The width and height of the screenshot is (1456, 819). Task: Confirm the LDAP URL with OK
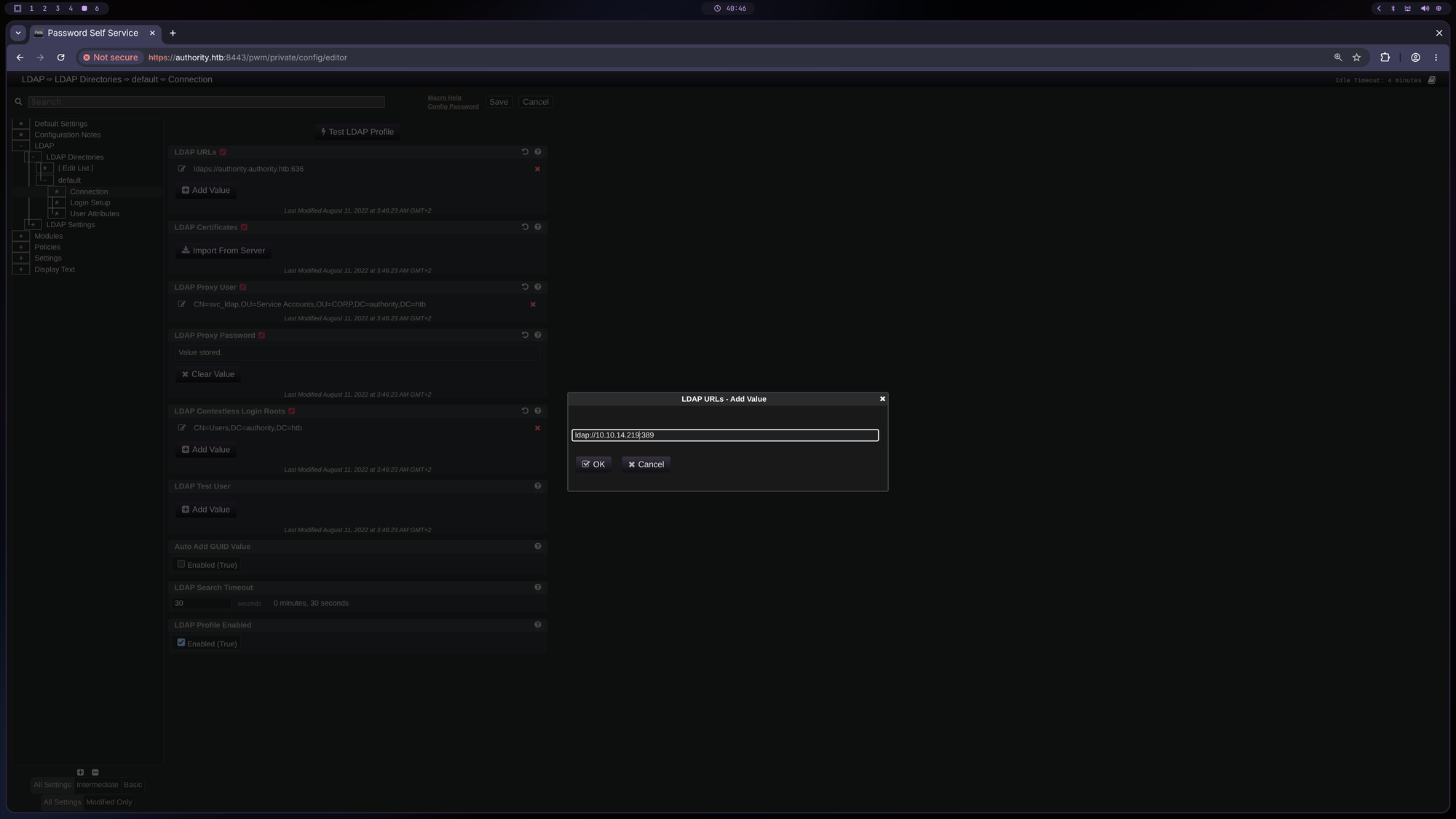click(x=593, y=464)
